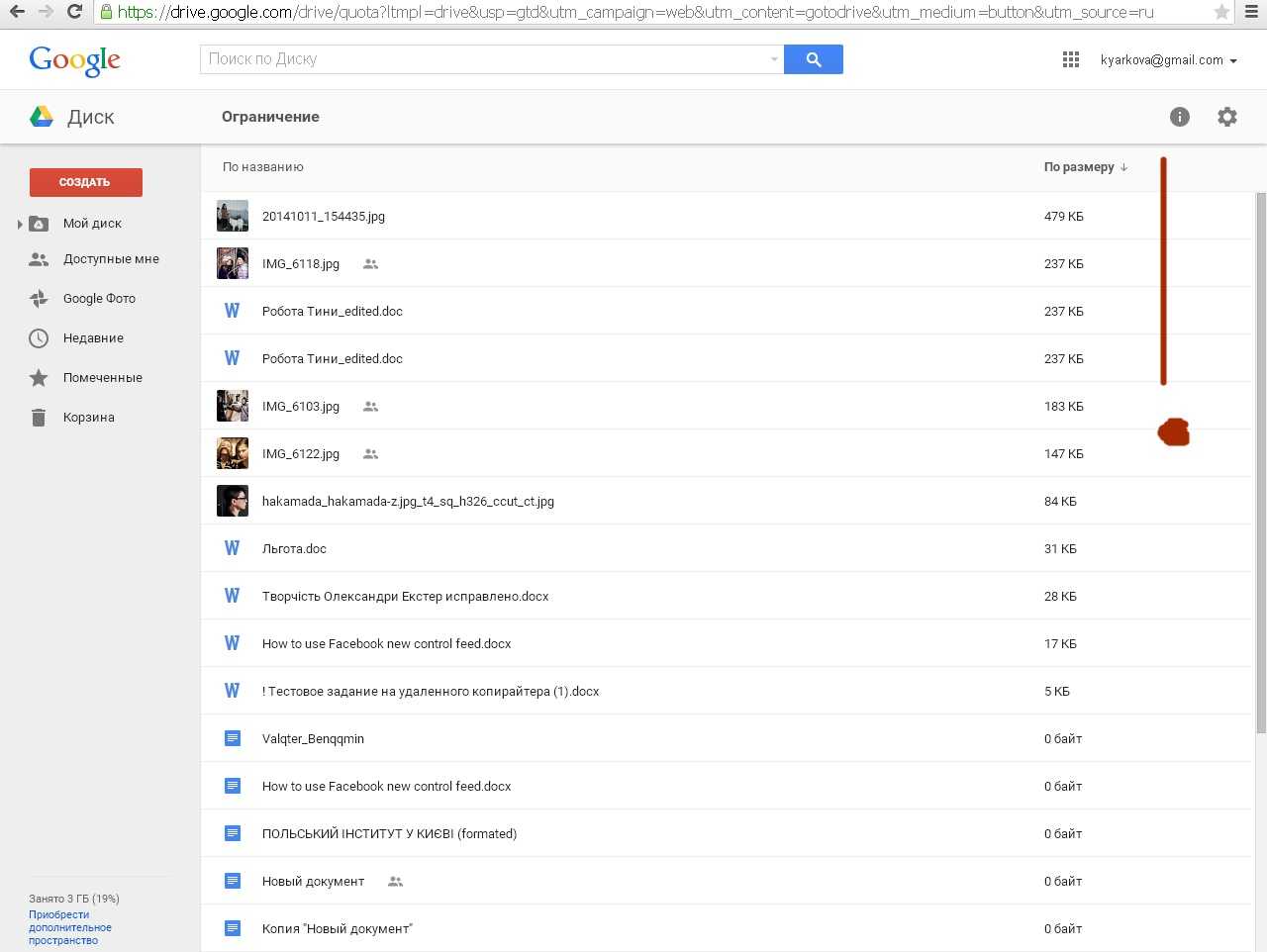Open the kyarkova@gmail.com account dropdown
This screenshot has height=952, width=1267.
(x=1168, y=60)
